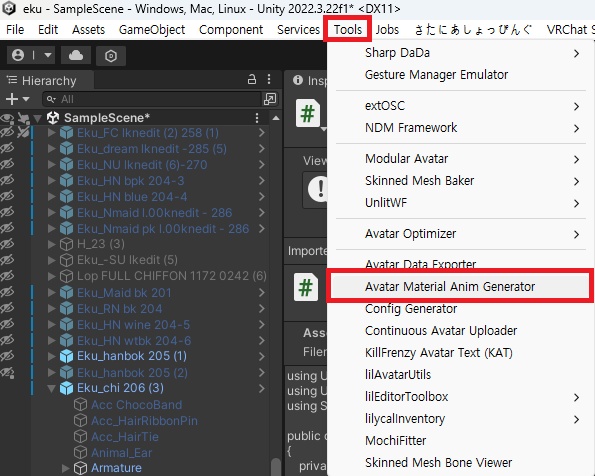Toggle visibility eye of Eku_hanbok 205 (1)
The image size is (595, 476).
[x=7, y=356]
